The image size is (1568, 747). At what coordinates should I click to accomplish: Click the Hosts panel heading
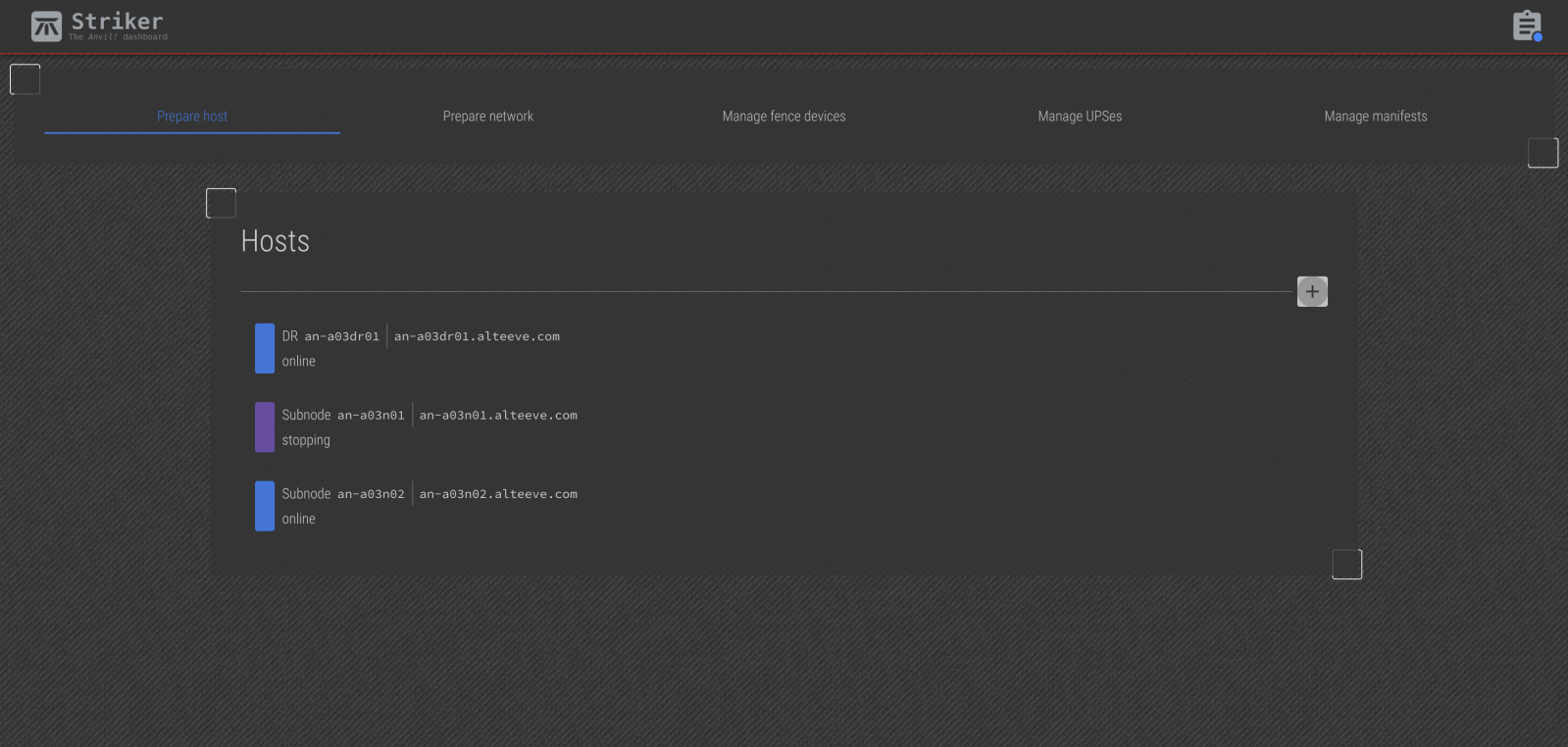[276, 241]
